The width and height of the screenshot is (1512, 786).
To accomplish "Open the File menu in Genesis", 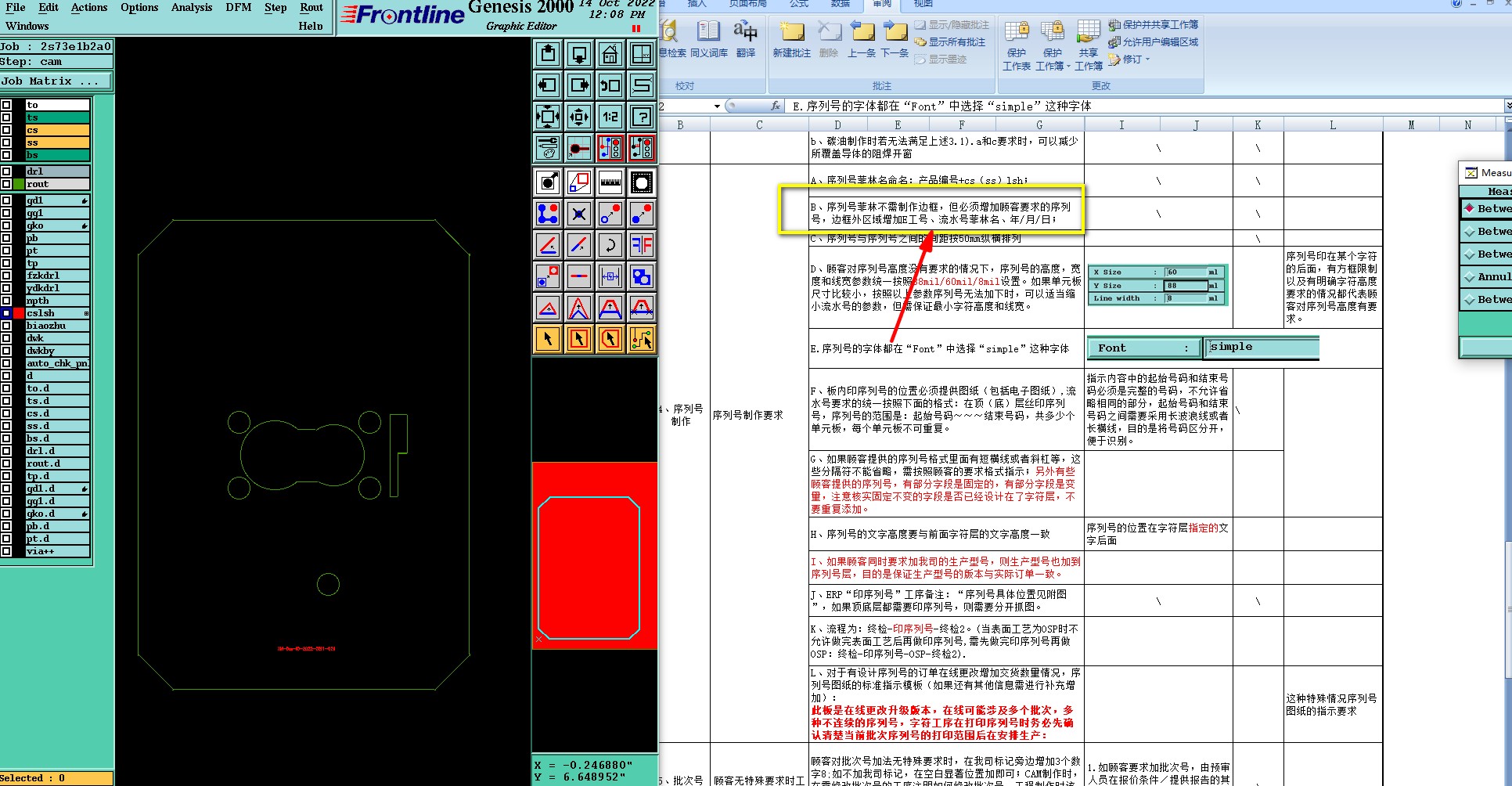I will click(x=15, y=7).
